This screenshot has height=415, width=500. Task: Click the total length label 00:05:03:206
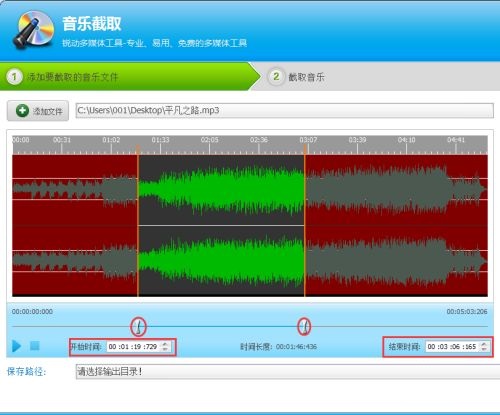467,311
